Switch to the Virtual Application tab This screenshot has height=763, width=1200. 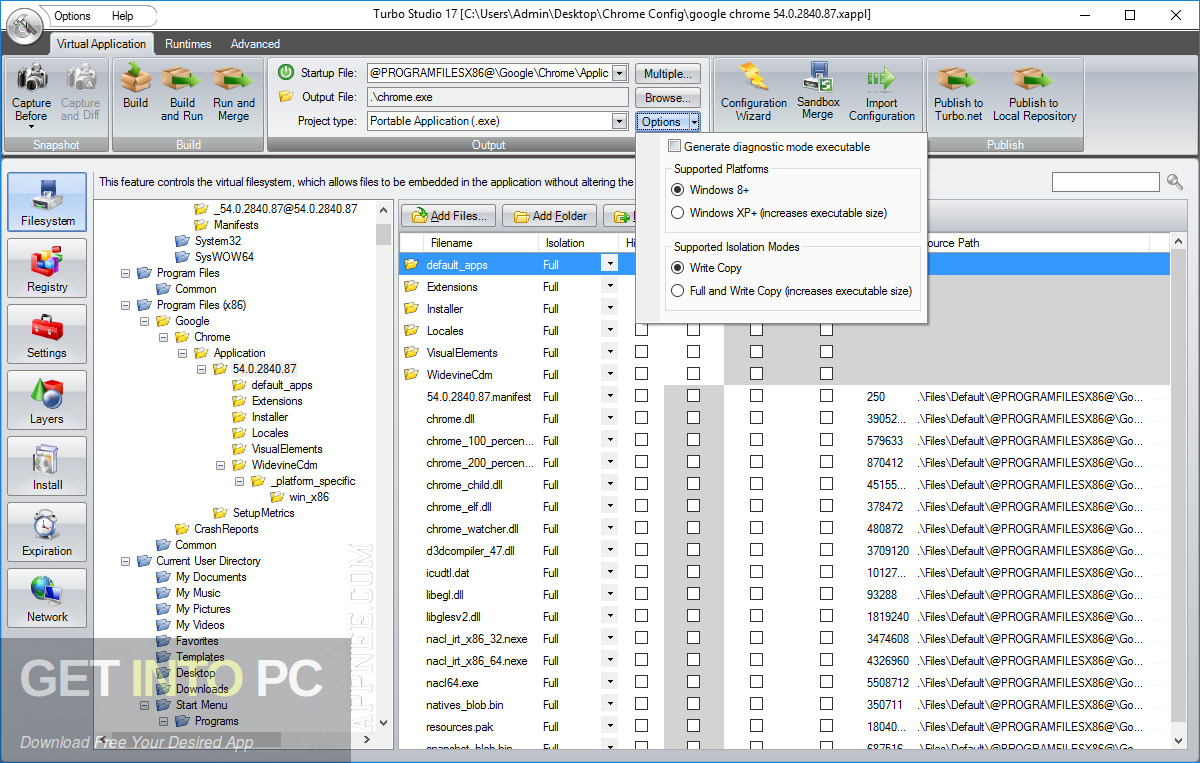coord(101,44)
